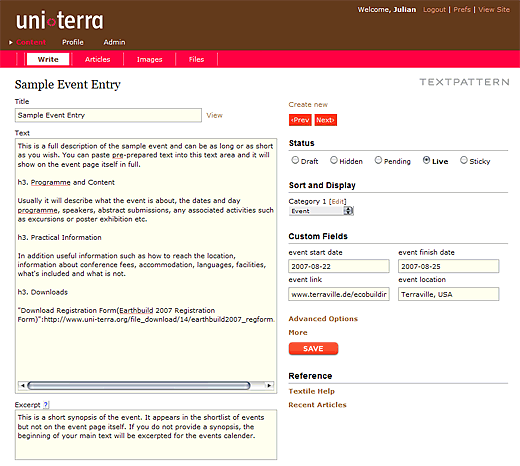Select the Pending status radio button
The image size is (520, 466).
pyautogui.click(x=378, y=160)
